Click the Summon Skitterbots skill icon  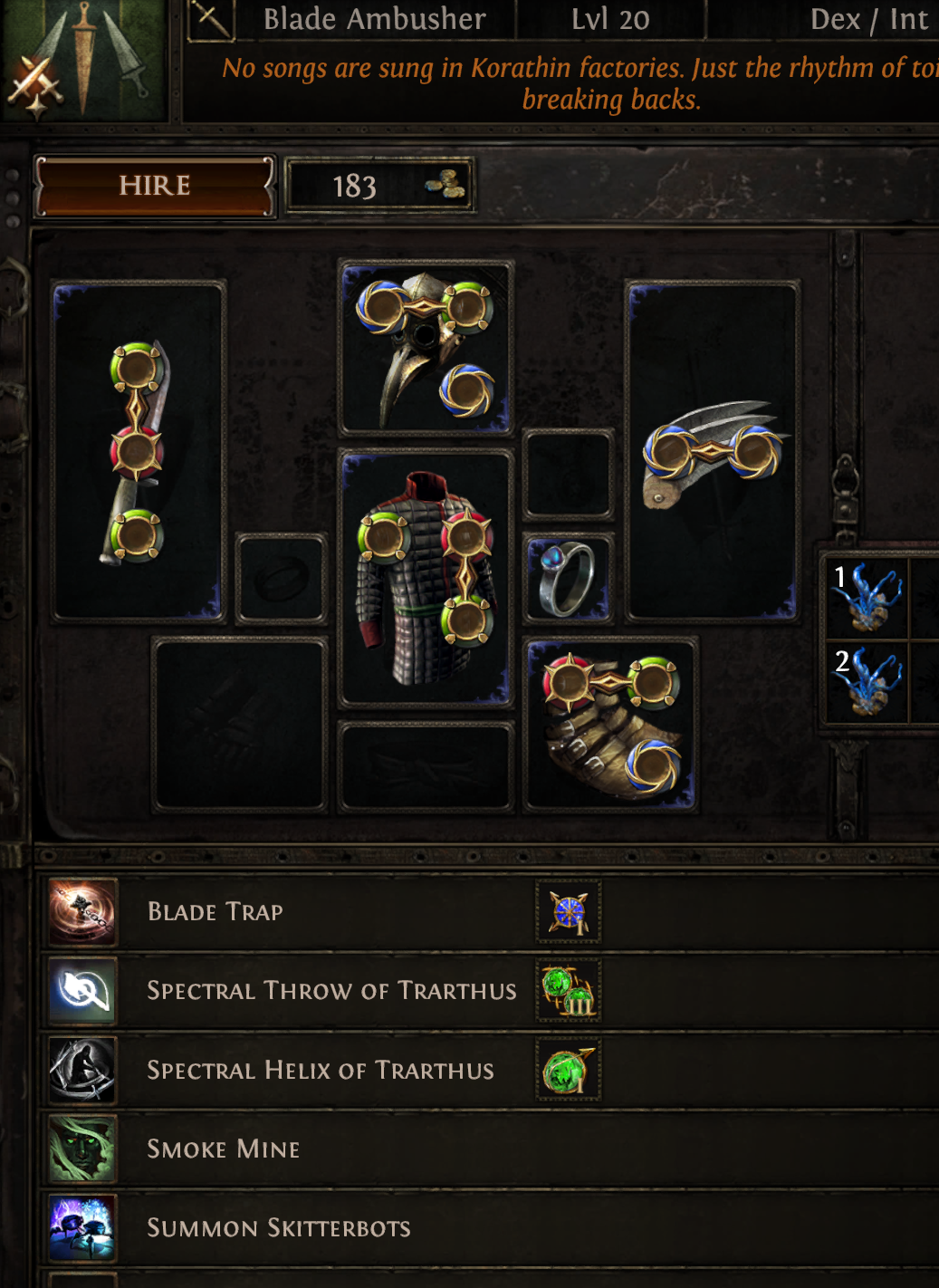click(x=82, y=1229)
